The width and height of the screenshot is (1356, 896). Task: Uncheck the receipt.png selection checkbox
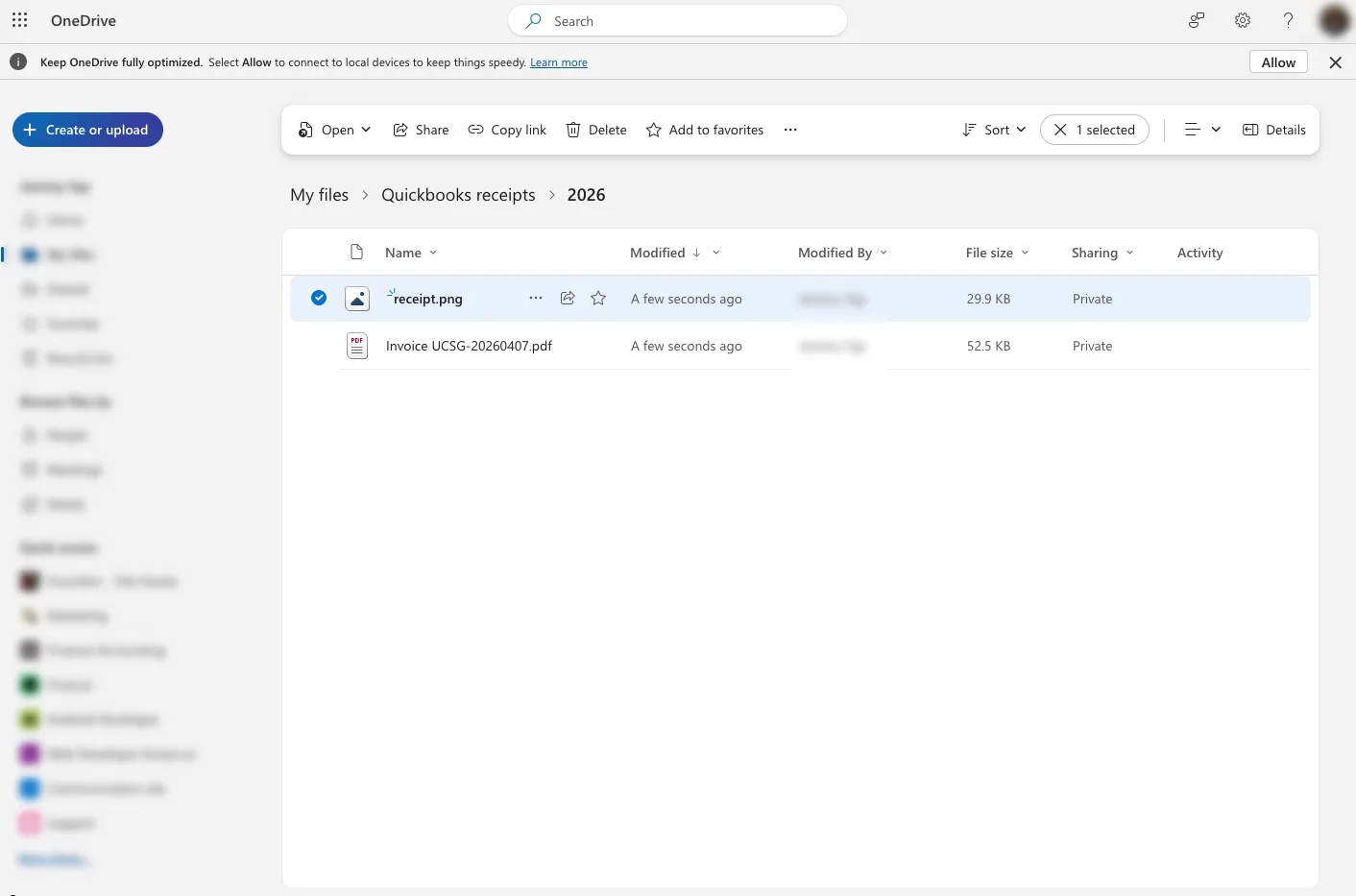319,299
